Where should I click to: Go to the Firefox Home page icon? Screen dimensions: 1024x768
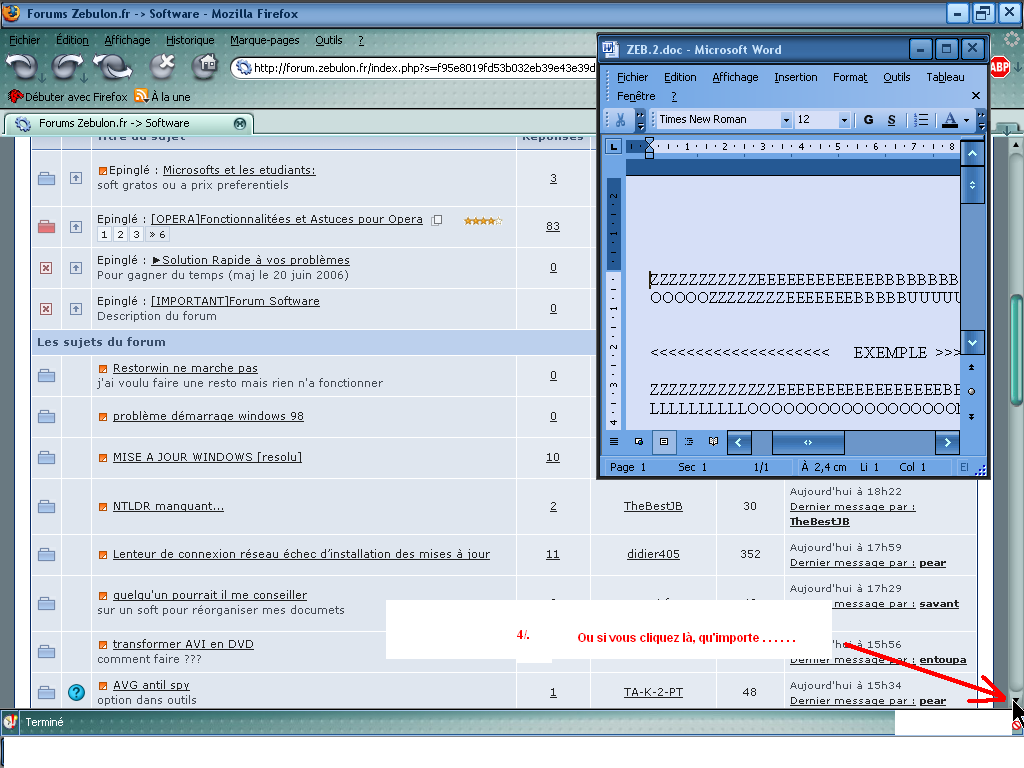[206, 67]
